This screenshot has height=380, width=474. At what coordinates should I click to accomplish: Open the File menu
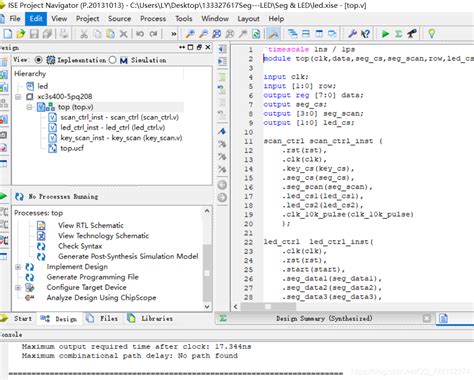pyautogui.click(x=15, y=19)
